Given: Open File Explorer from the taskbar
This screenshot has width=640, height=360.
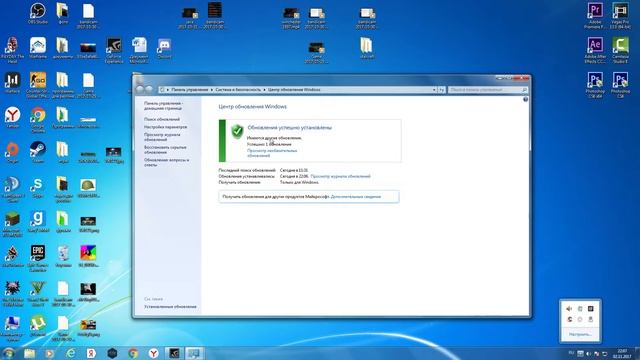Looking at the screenshot, I should 29,353.
